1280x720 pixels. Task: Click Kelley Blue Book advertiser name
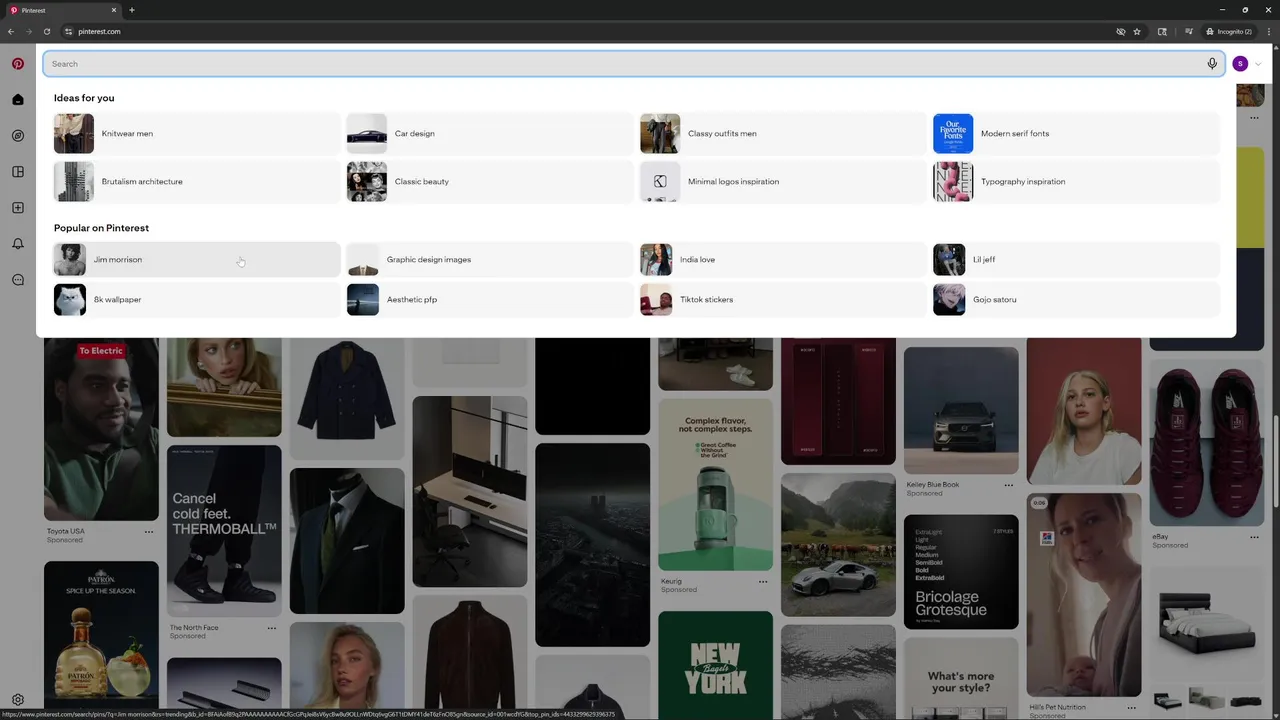tap(933, 485)
